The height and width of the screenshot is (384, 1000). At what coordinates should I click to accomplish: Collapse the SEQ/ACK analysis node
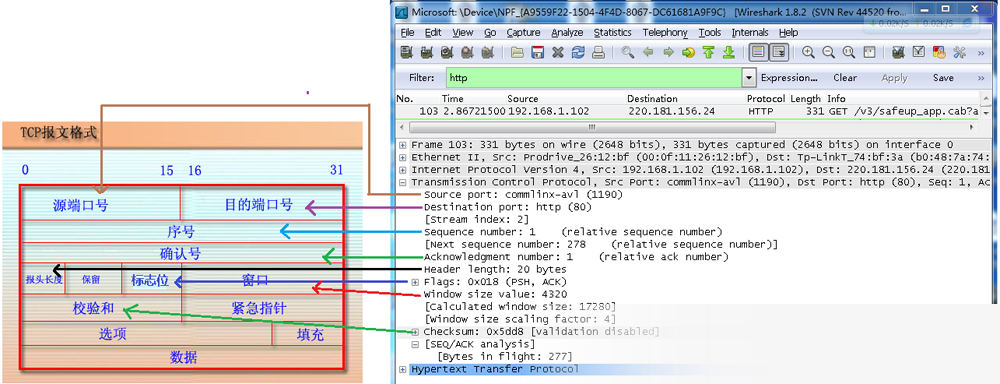click(x=415, y=344)
